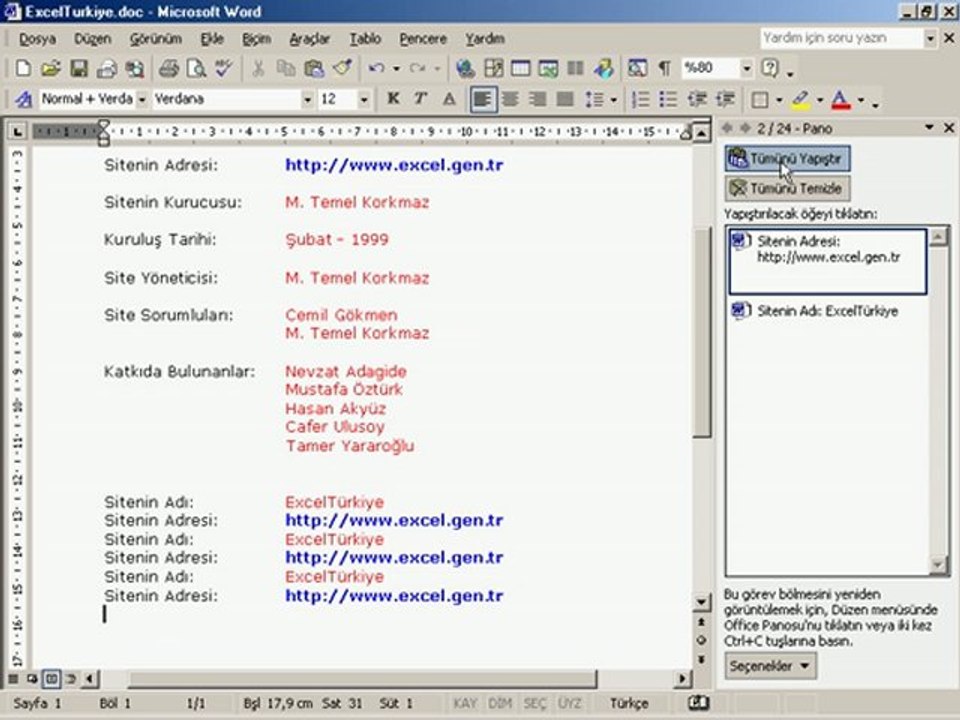Center the paragraph text
Viewport: 960px width, 720px height.
510,99
